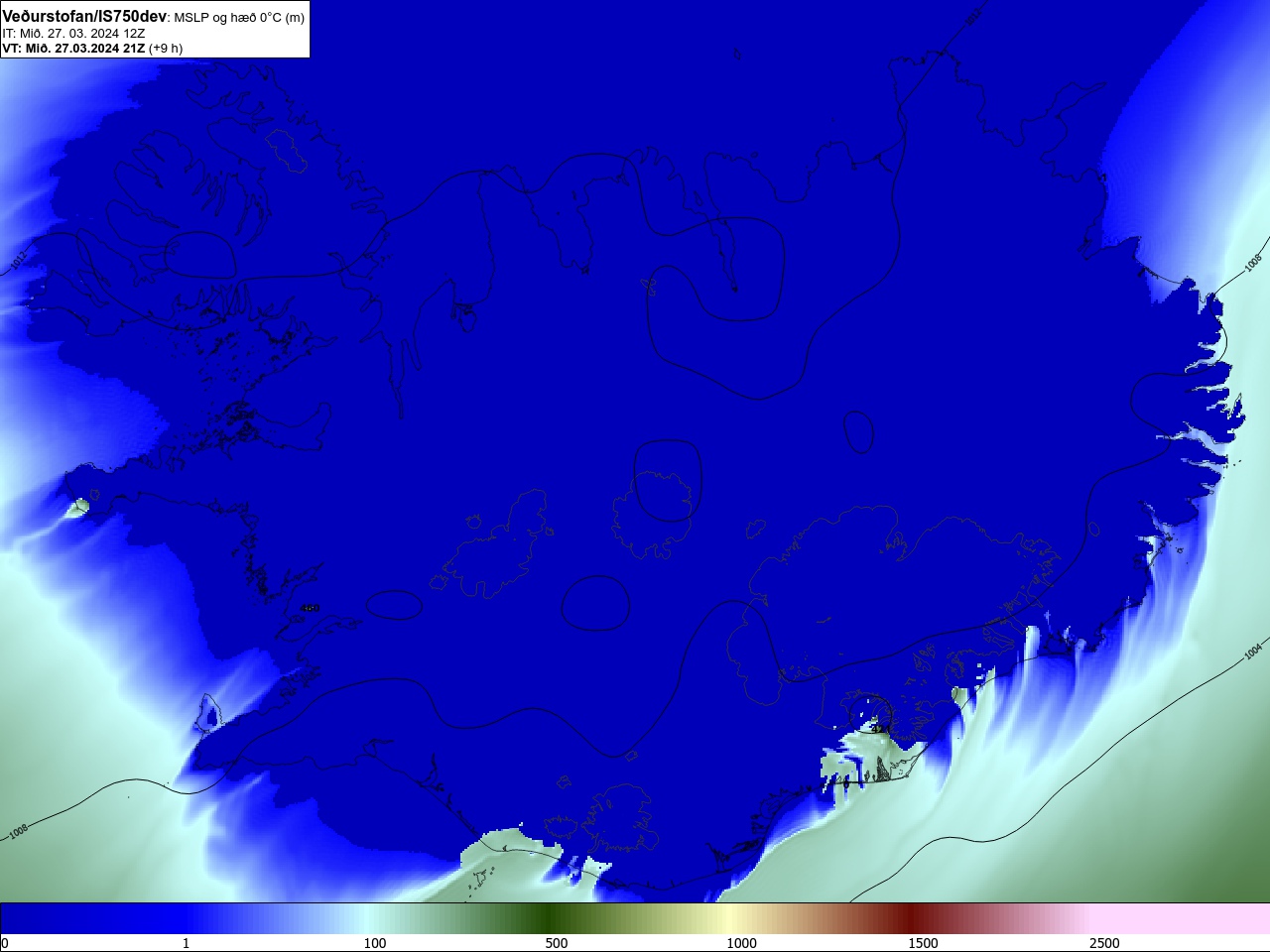Click the Veðurstofan/IS750dev map title
Image resolution: width=1270 pixels, height=952 pixels.
[x=84, y=16]
